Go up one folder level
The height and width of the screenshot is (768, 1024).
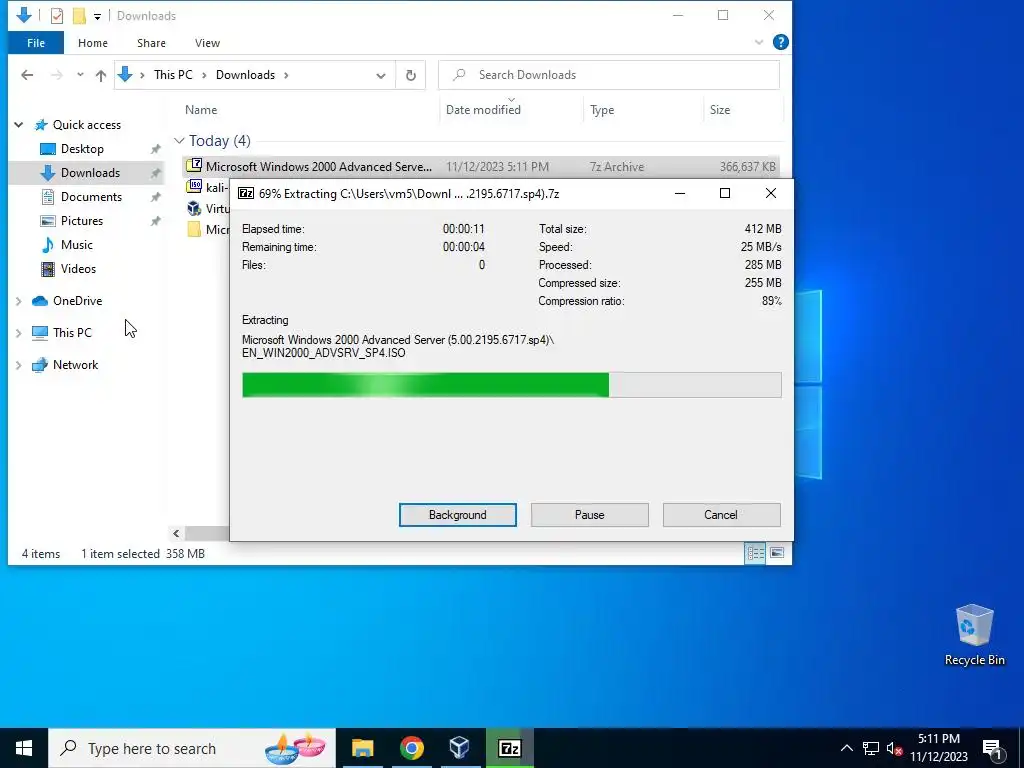coord(101,75)
